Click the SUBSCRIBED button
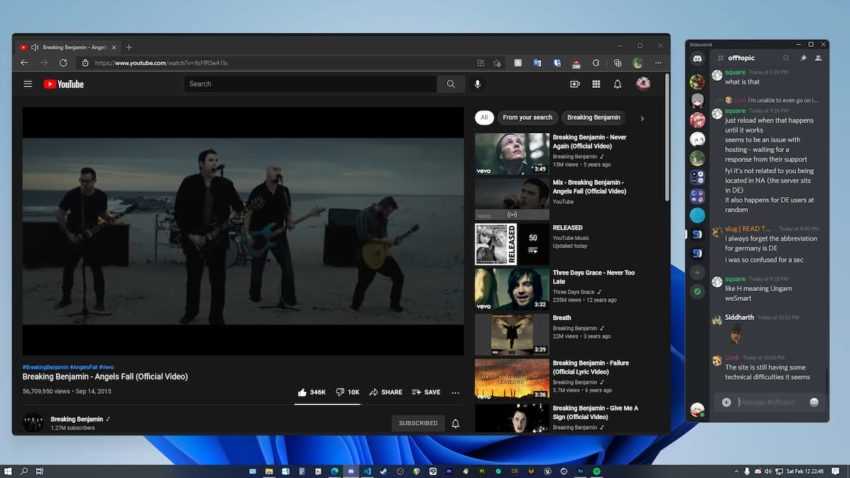This screenshot has width=850, height=478. pos(418,423)
